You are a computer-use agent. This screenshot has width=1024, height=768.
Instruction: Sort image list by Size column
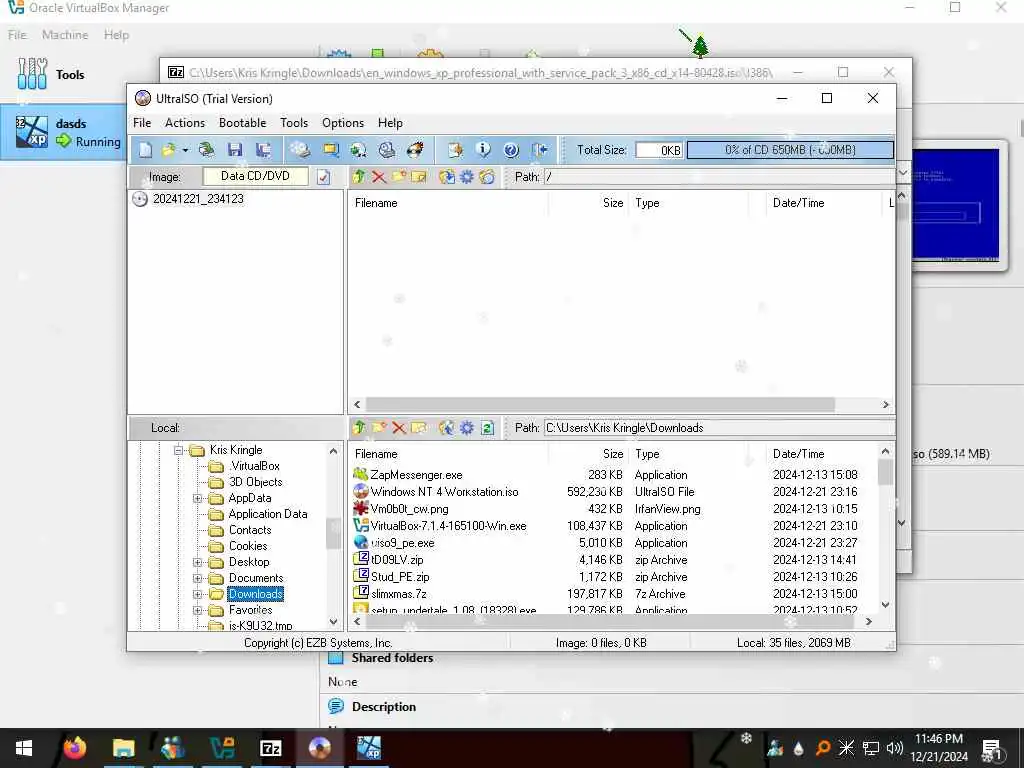tap(588, 203)
